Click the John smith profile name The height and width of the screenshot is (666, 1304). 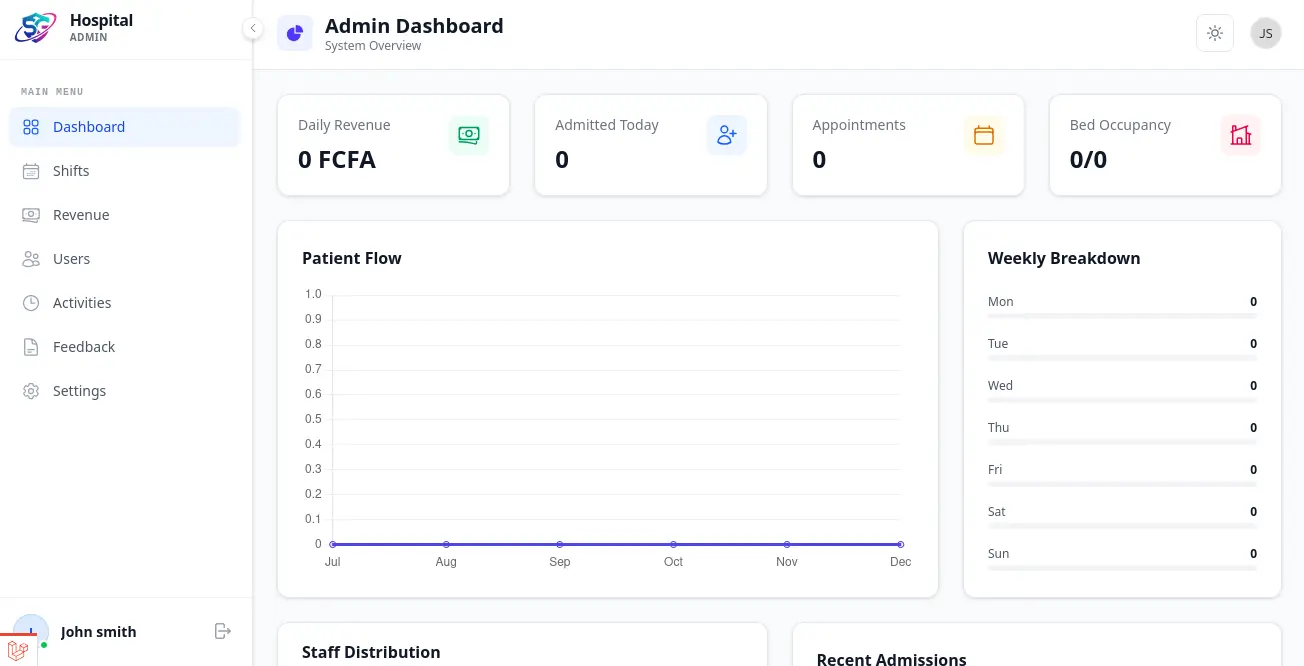point(98,632)
